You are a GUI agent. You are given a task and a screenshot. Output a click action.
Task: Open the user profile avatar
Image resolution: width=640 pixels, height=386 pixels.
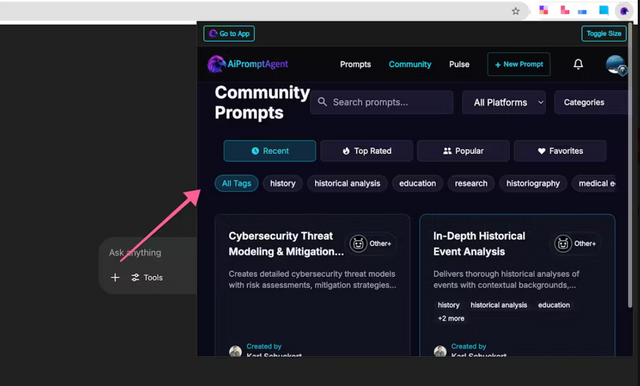616,64
